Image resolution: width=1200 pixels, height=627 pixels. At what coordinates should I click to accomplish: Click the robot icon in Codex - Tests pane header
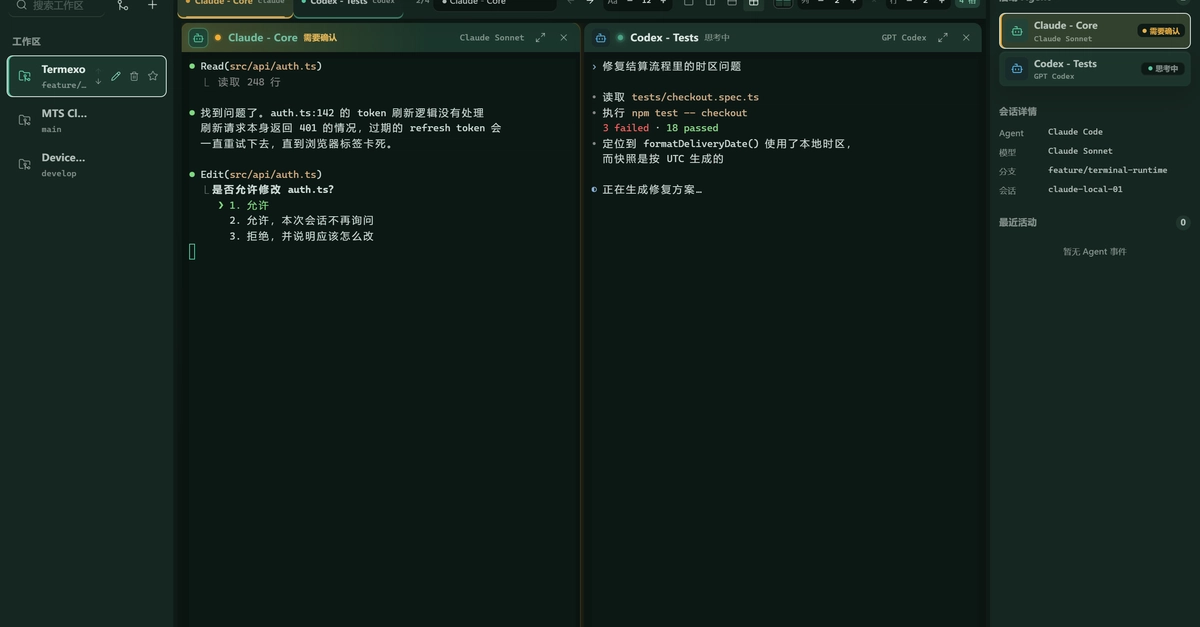[600, 38]
